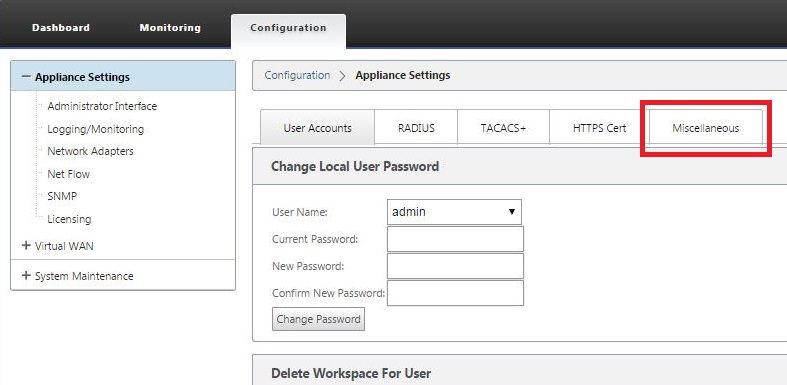Switch to the RADIUS tab
The height and width of the screenshot is (385, 787).
pyautogui.click(x=416, y=128)
